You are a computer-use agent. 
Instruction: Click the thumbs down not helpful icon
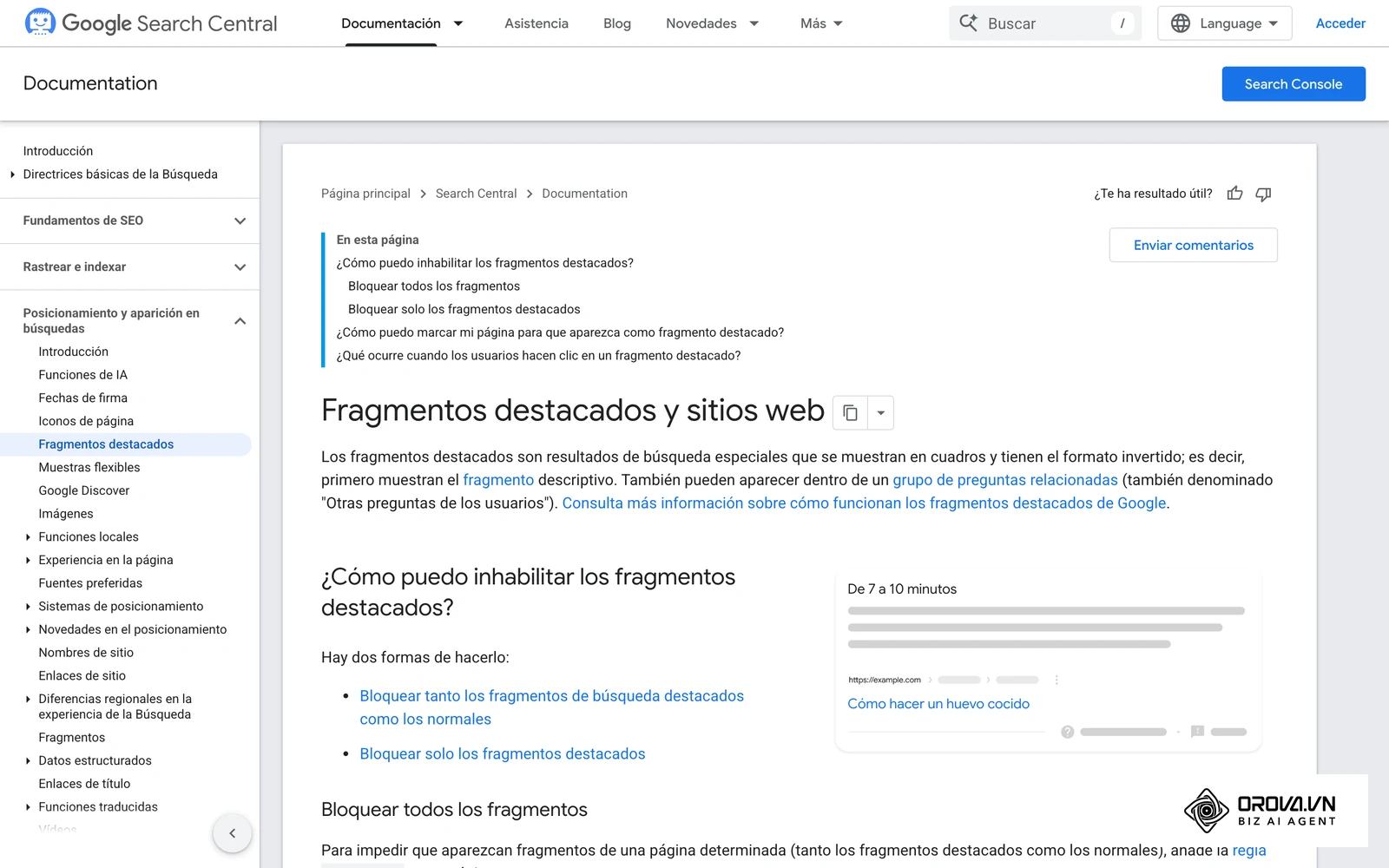click(x=1263, y=194)
